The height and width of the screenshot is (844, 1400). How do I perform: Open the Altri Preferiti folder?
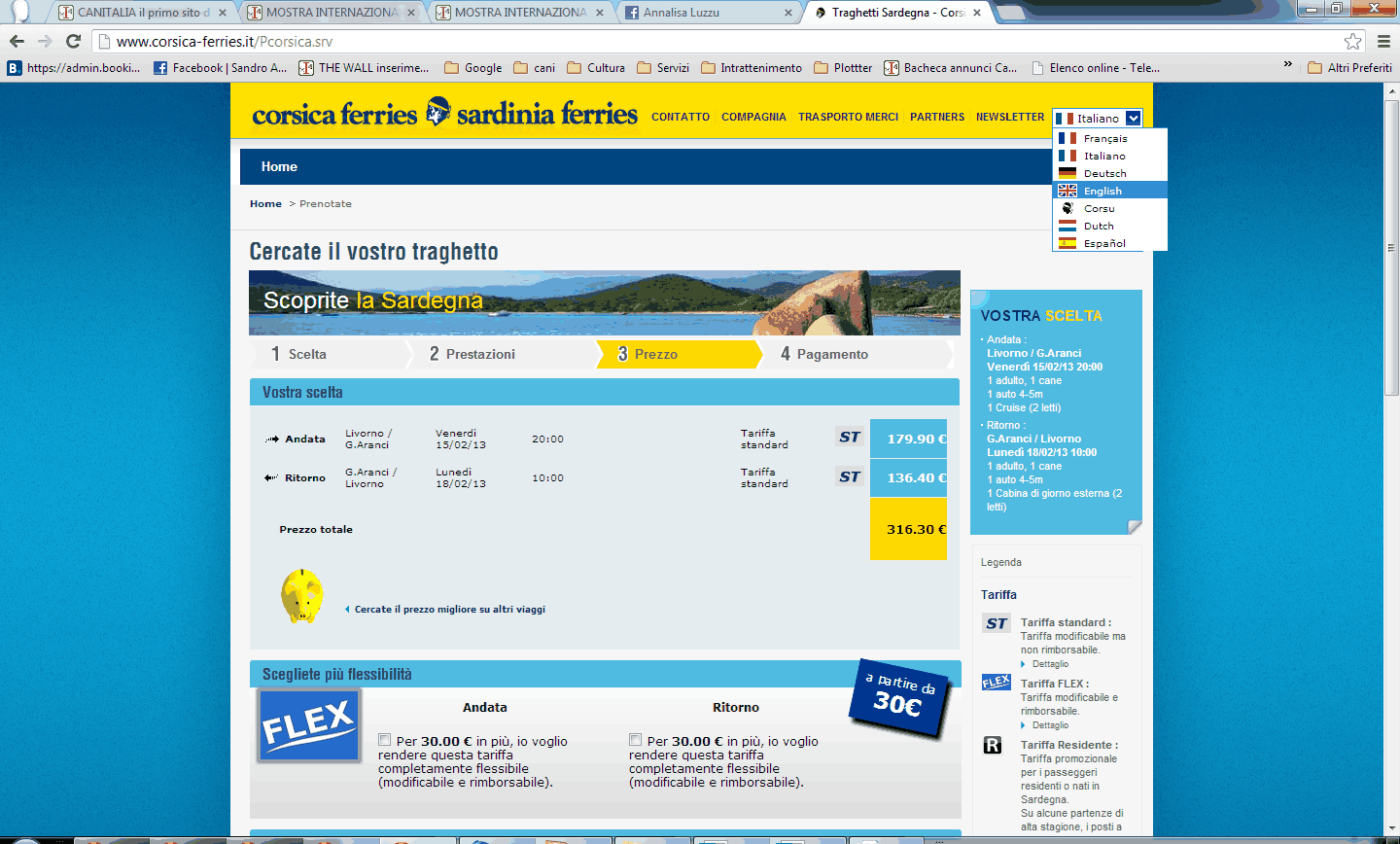(x=1350, y=67)
